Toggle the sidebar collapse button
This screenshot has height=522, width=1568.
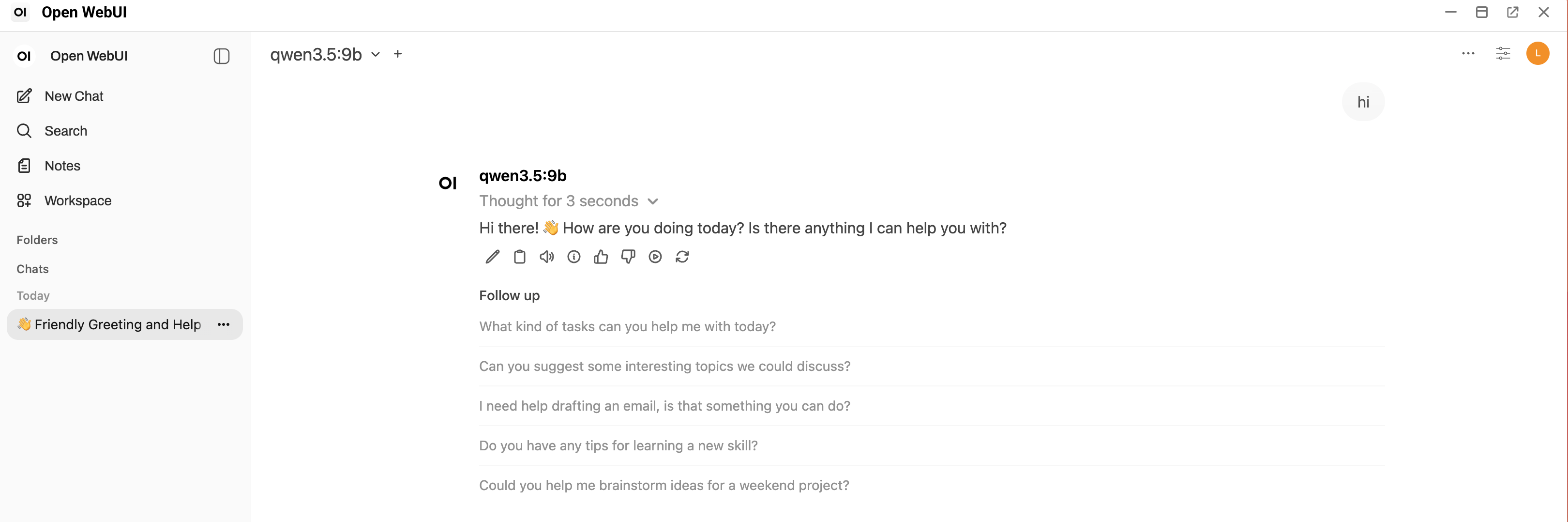(221, 56)
